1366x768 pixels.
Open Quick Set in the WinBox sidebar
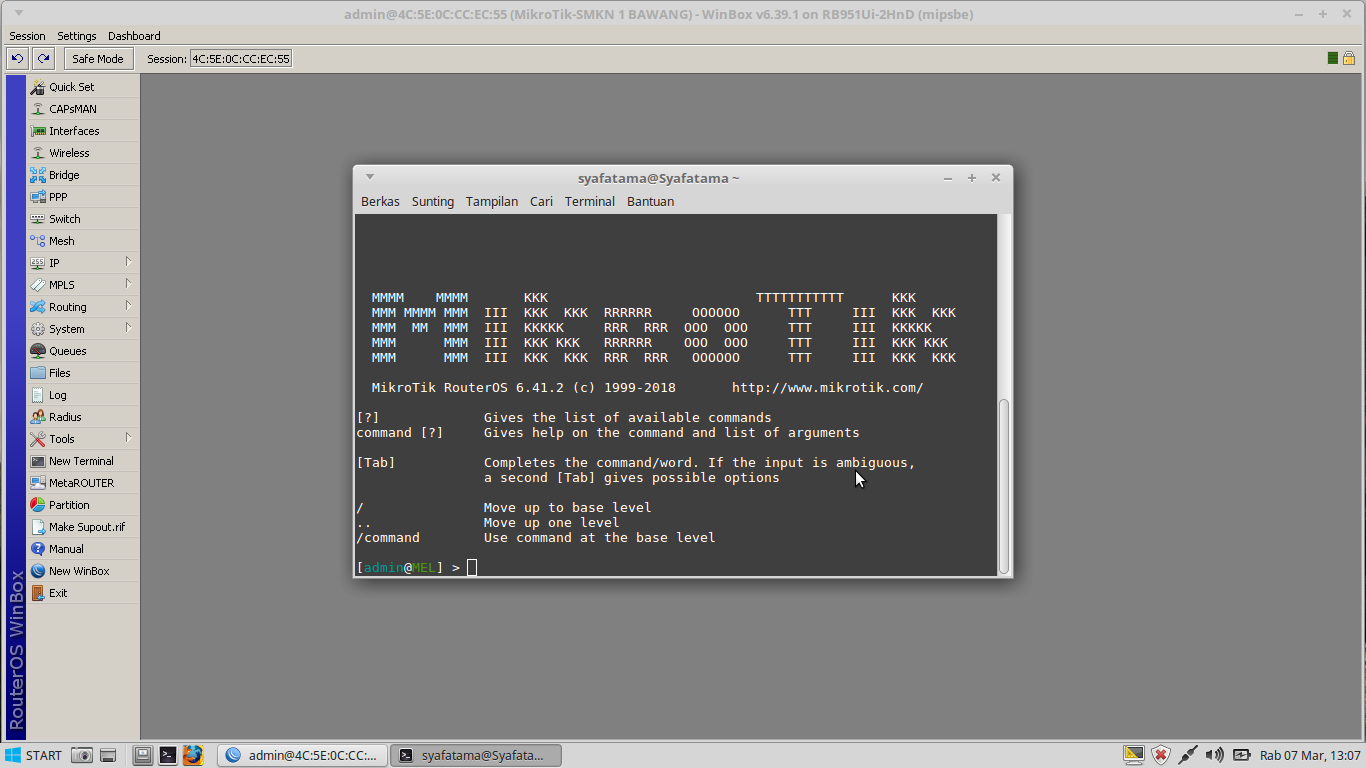click(83, 87)
